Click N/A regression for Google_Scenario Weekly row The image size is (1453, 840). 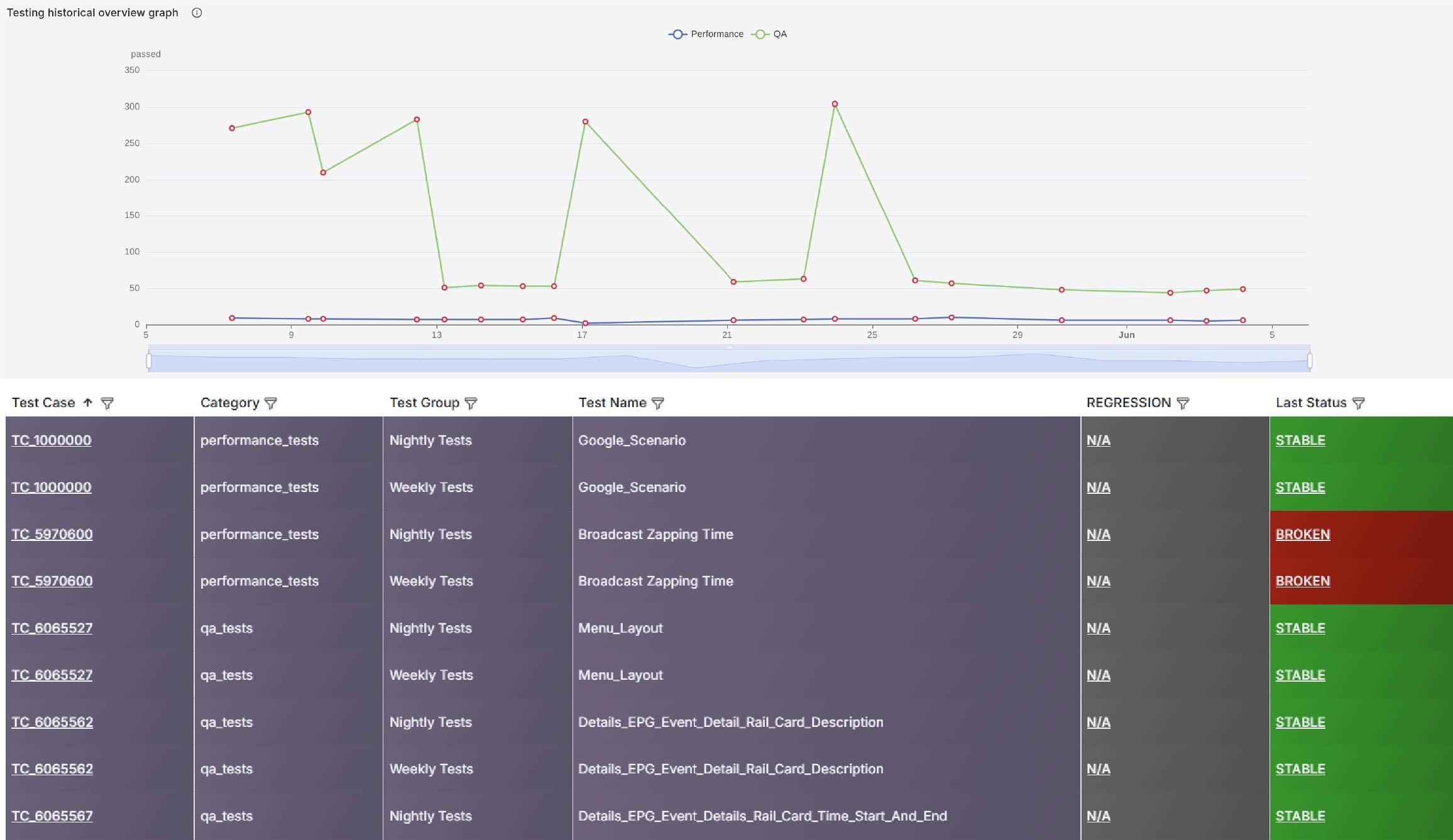[x=1099, y=488]
